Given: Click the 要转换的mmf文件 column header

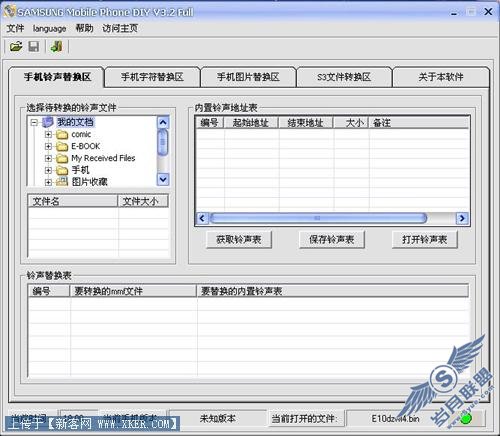Looking at the screenshot, I should click(x=133, y=291).
